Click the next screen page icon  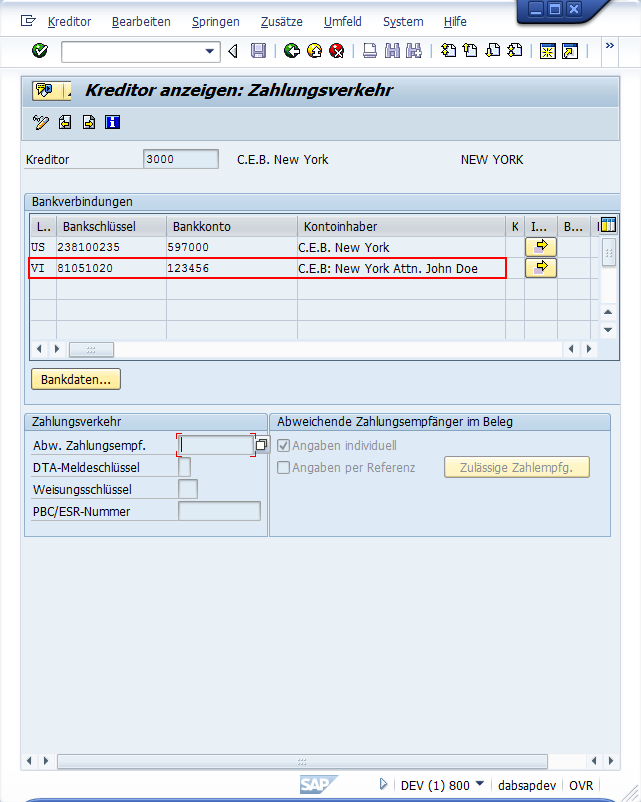coord(89,122)
